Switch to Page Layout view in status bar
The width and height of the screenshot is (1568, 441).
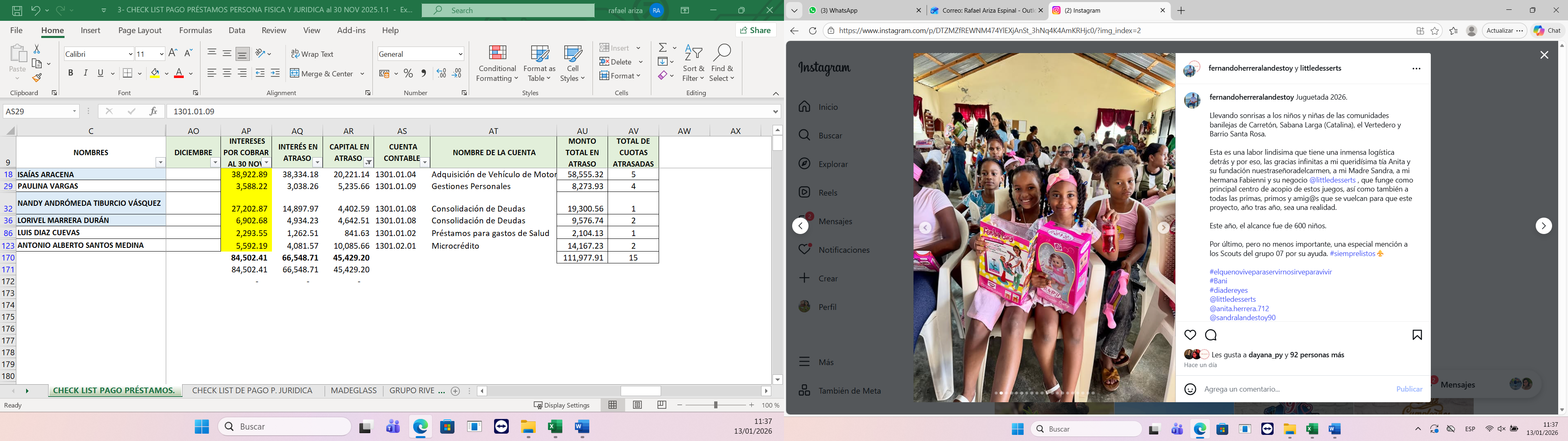coord(637,405)
